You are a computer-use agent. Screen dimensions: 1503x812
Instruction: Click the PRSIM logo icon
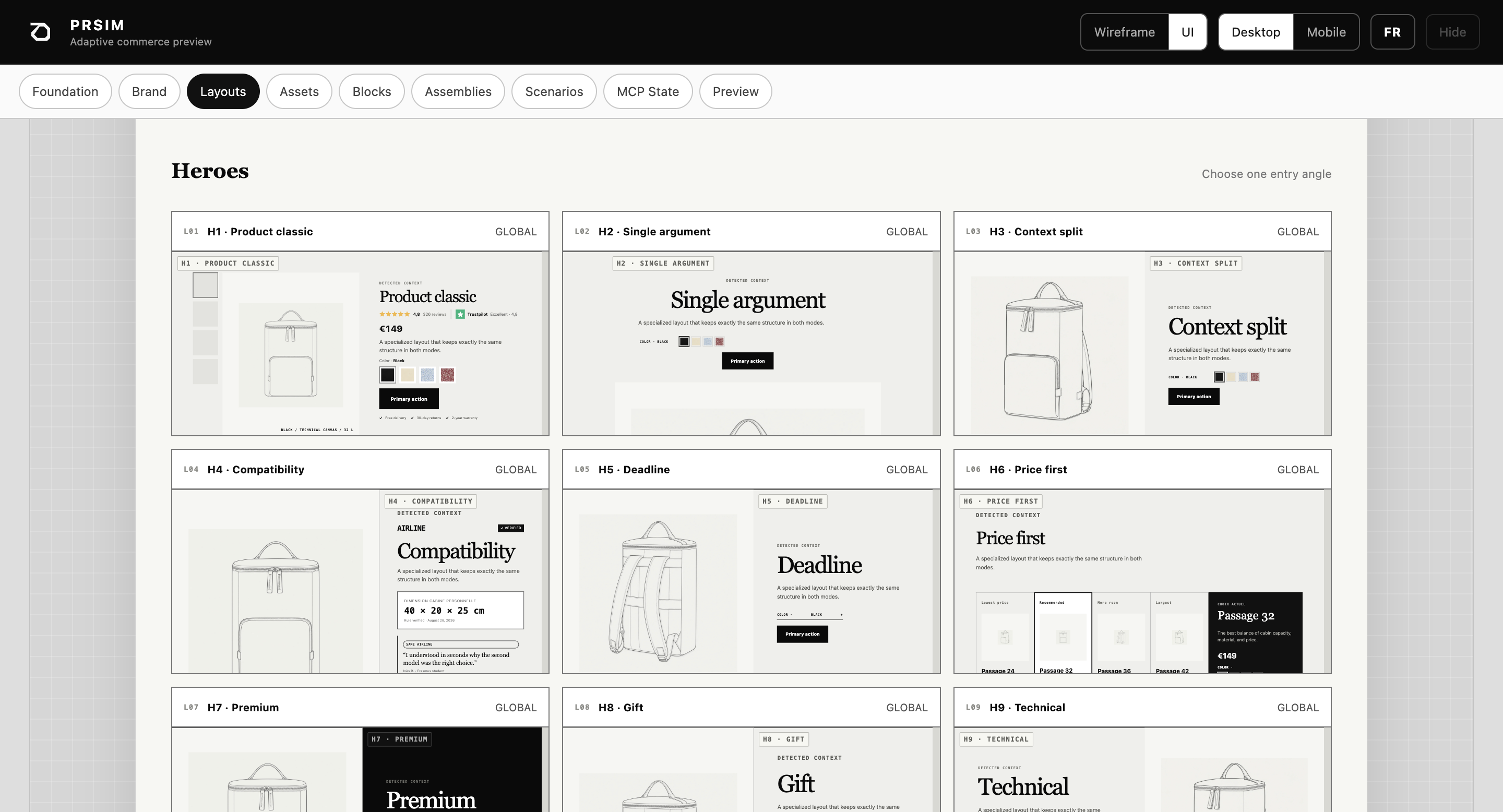(x=40, y=32)
